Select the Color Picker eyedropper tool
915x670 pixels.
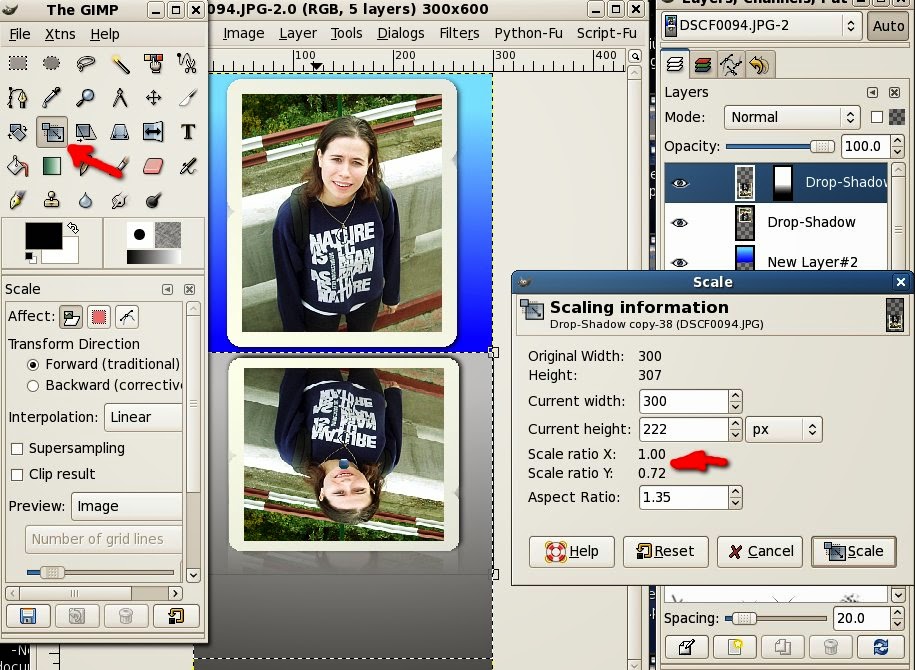click(x=51, y=97)
